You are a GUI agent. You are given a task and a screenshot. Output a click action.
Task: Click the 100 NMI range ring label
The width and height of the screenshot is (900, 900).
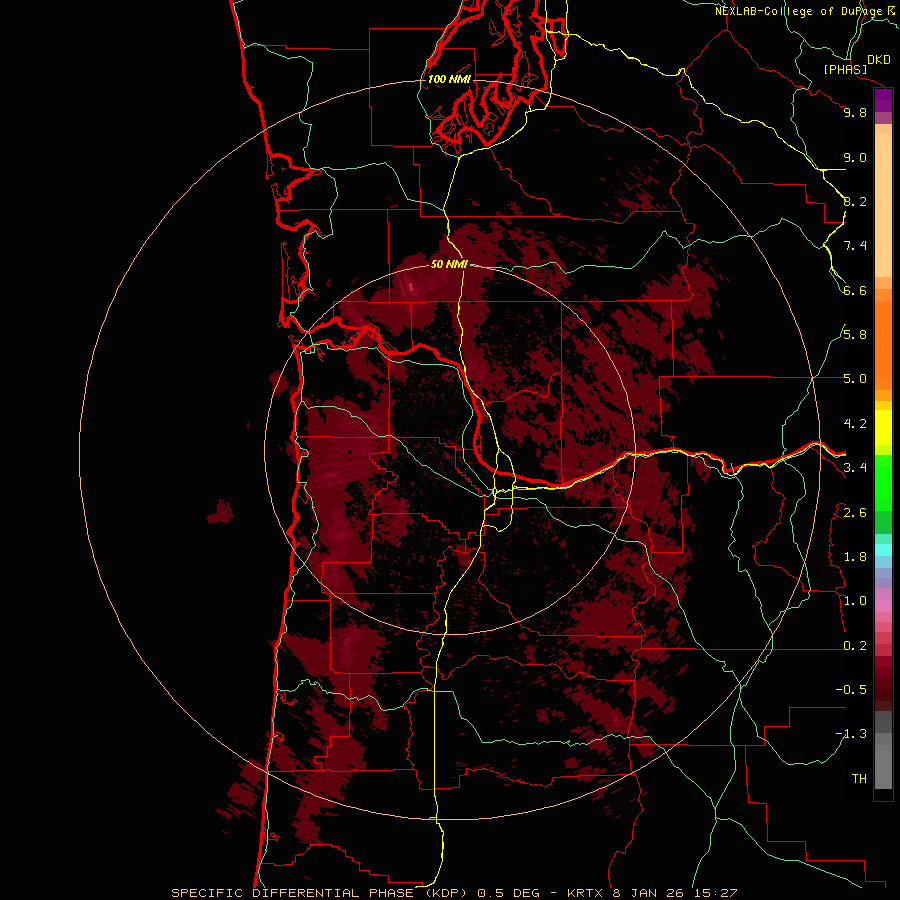pyautogui.click(x=449, y=79)
